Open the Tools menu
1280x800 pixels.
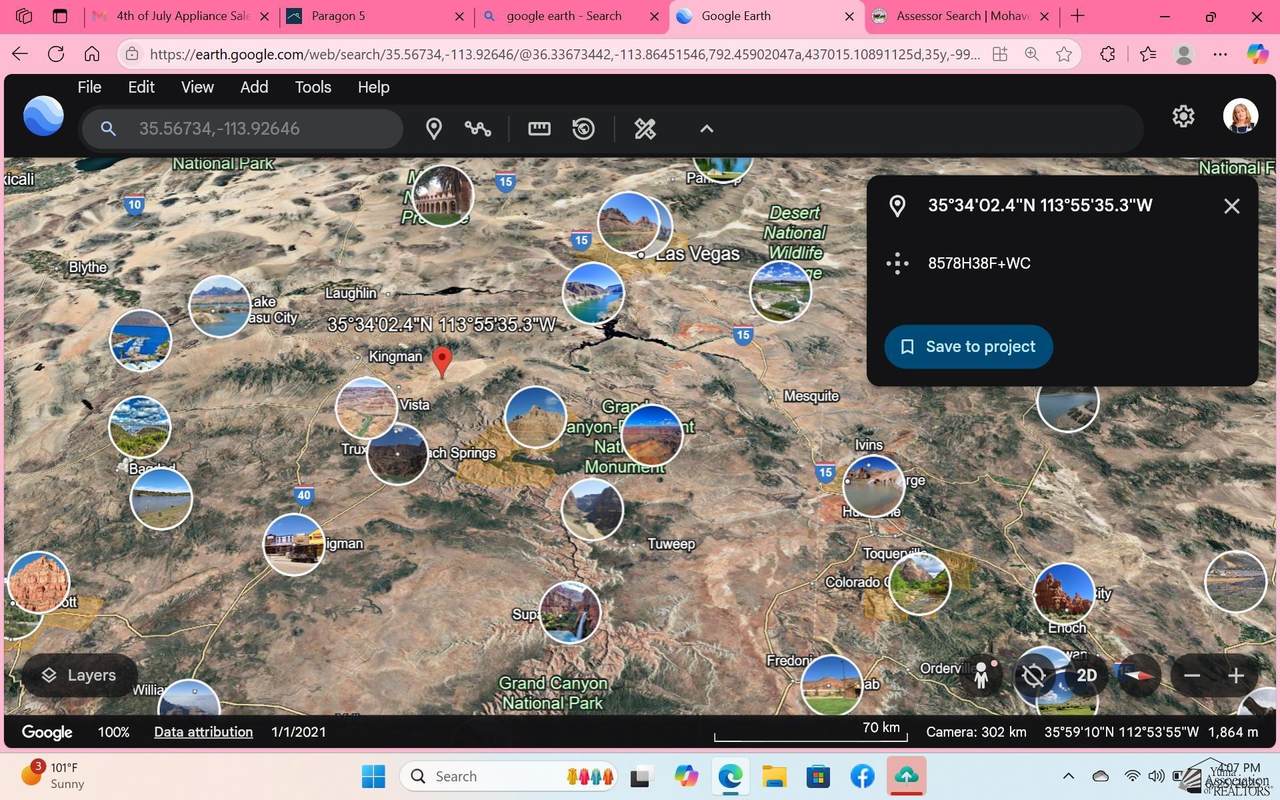pos(313,87)
